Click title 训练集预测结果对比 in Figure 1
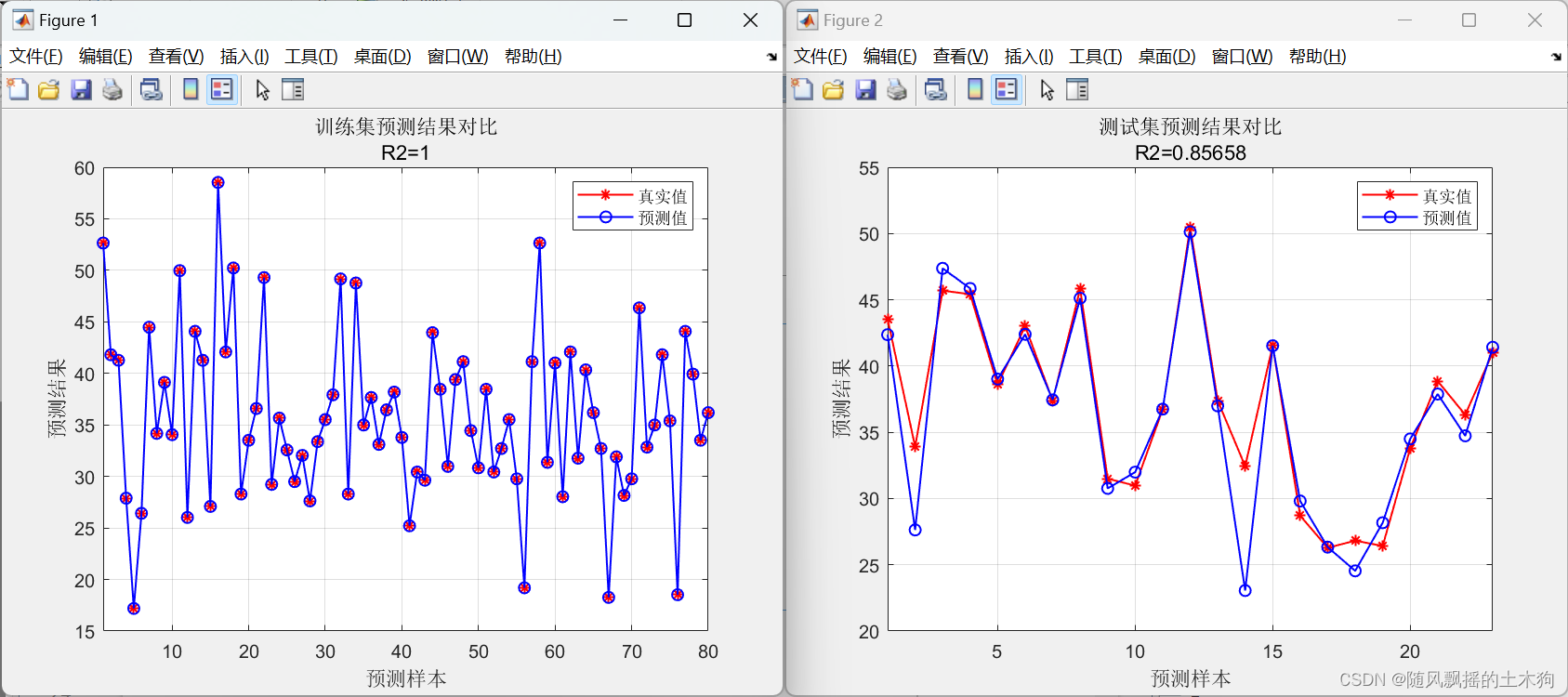The image size is (1568, 697). pos(406,126)
